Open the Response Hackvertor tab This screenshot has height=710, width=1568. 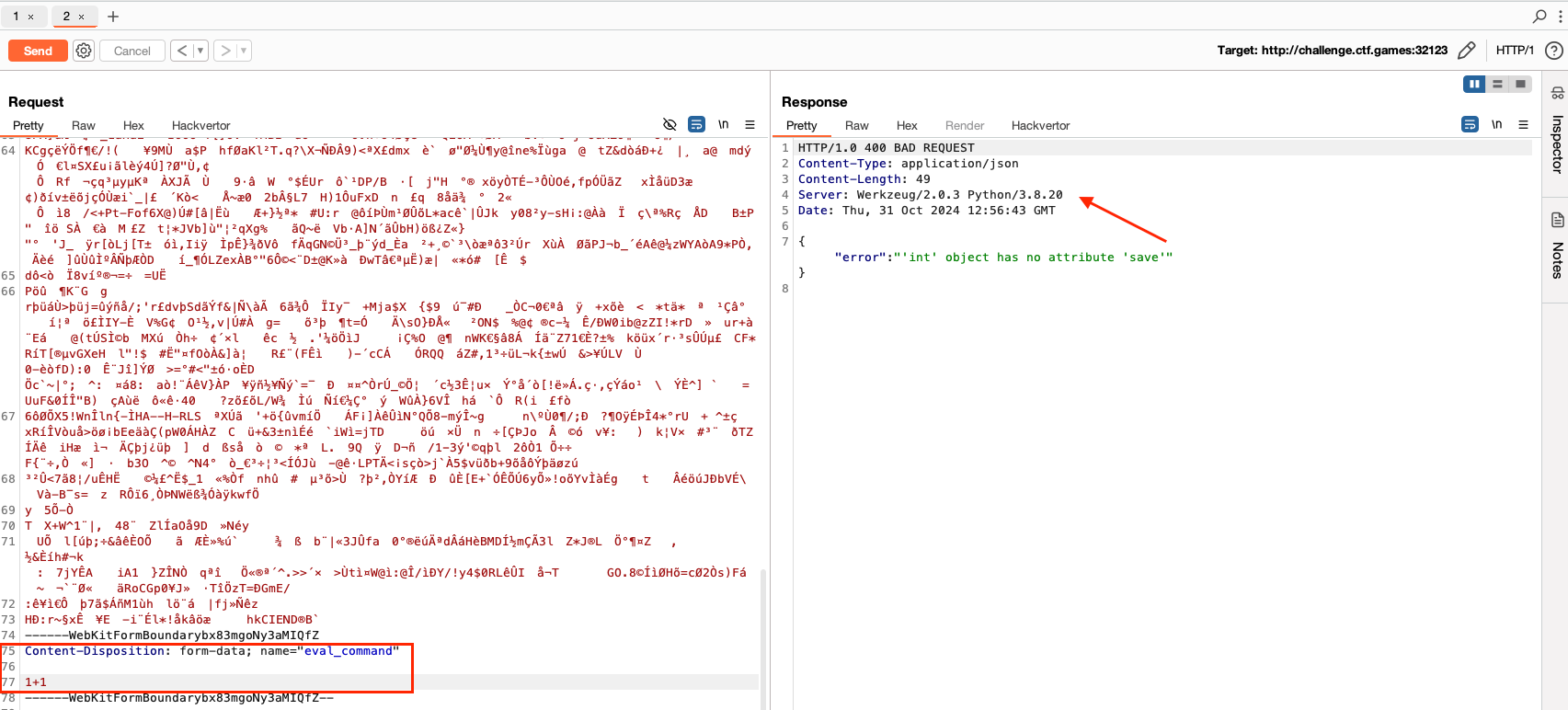(1041, 125)
